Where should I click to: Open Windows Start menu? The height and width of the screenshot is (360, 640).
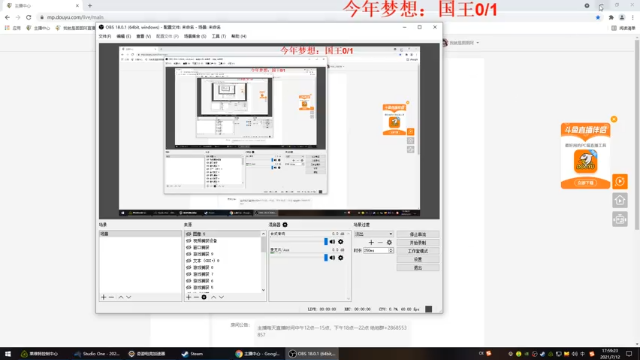point(8,353)
